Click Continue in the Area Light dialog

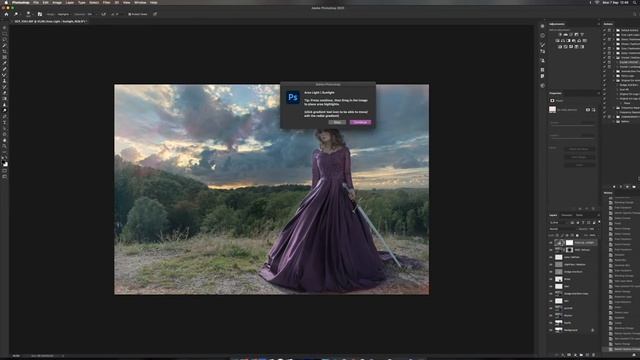(x=360, y=122)
